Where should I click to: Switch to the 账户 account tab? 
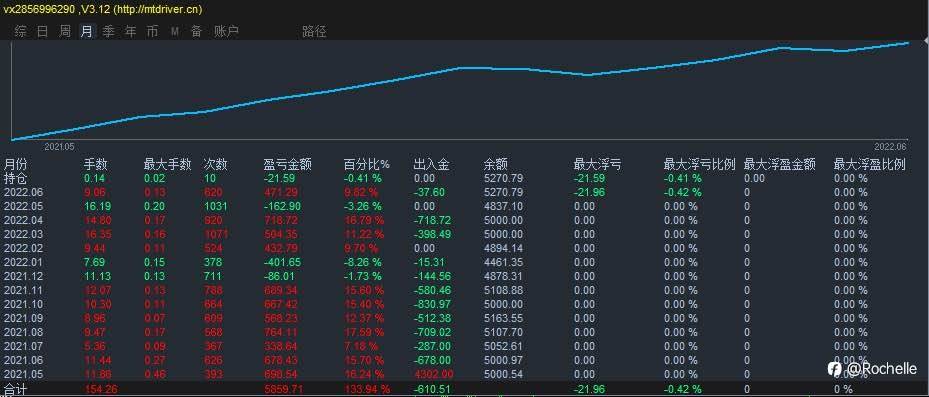click(226, 31)
